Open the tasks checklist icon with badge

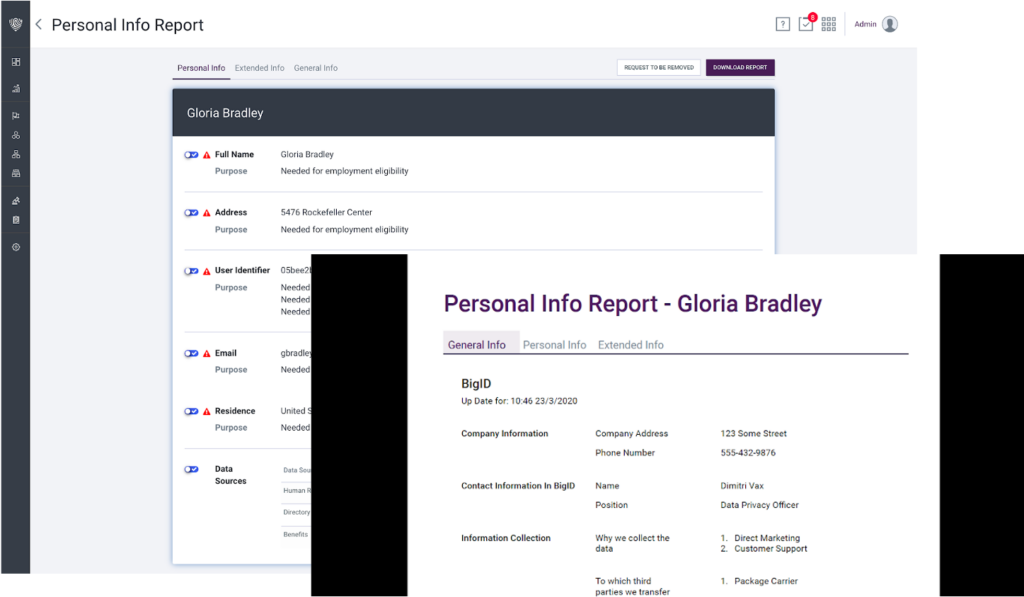(x=806, y=25)
